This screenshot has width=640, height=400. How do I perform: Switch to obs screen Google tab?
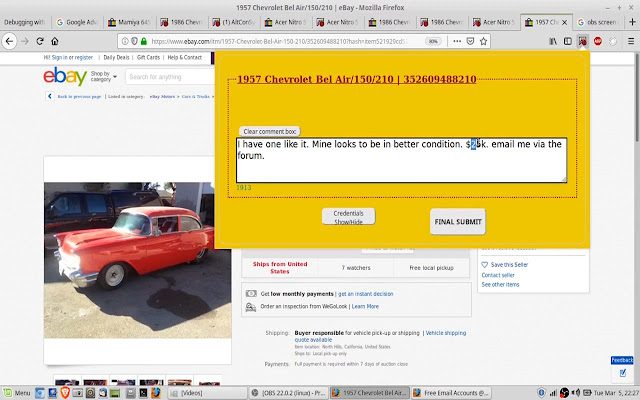pyautogui.click(x=599, y=22)
